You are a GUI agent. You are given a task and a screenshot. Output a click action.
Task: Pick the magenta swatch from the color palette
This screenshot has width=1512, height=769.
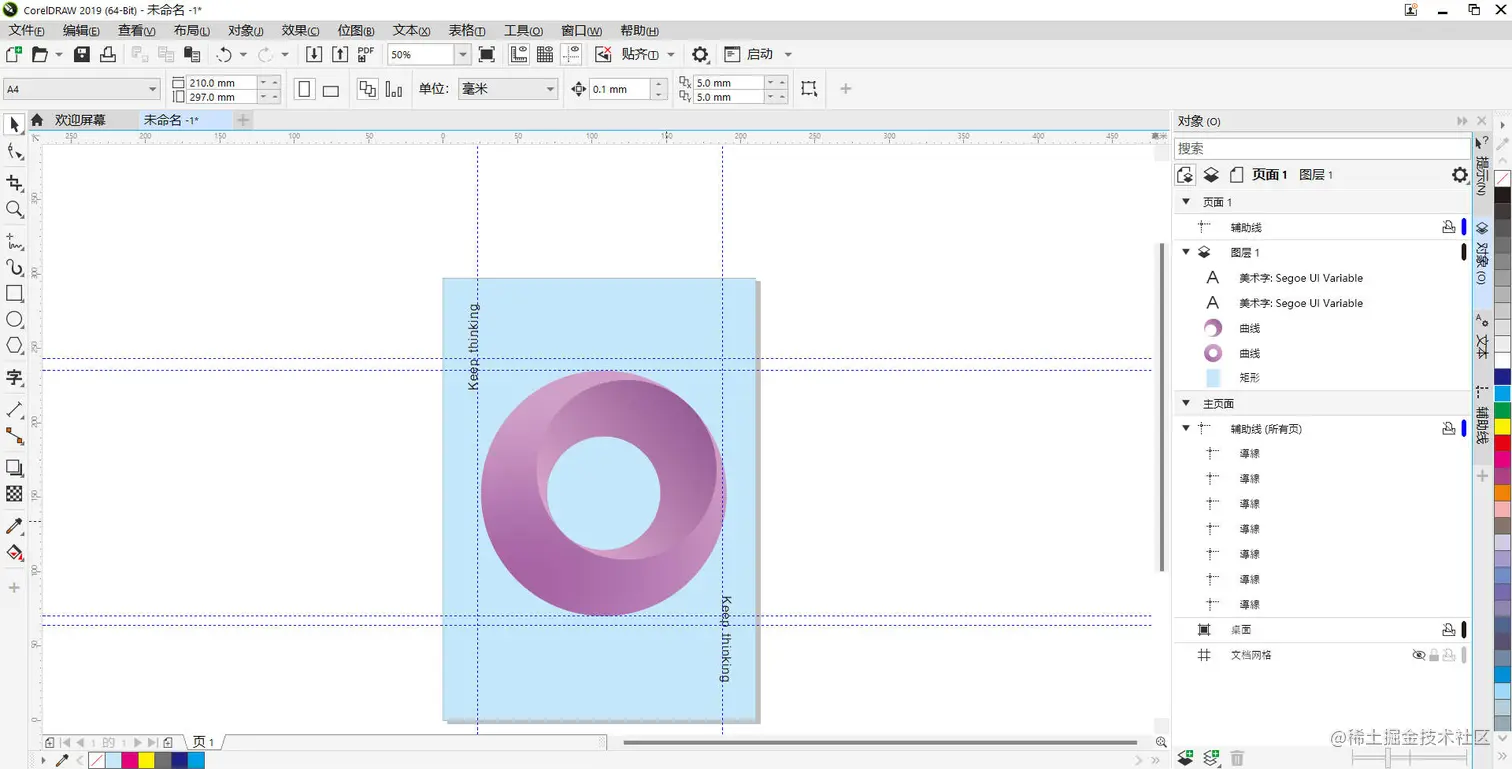pos(132,760)
